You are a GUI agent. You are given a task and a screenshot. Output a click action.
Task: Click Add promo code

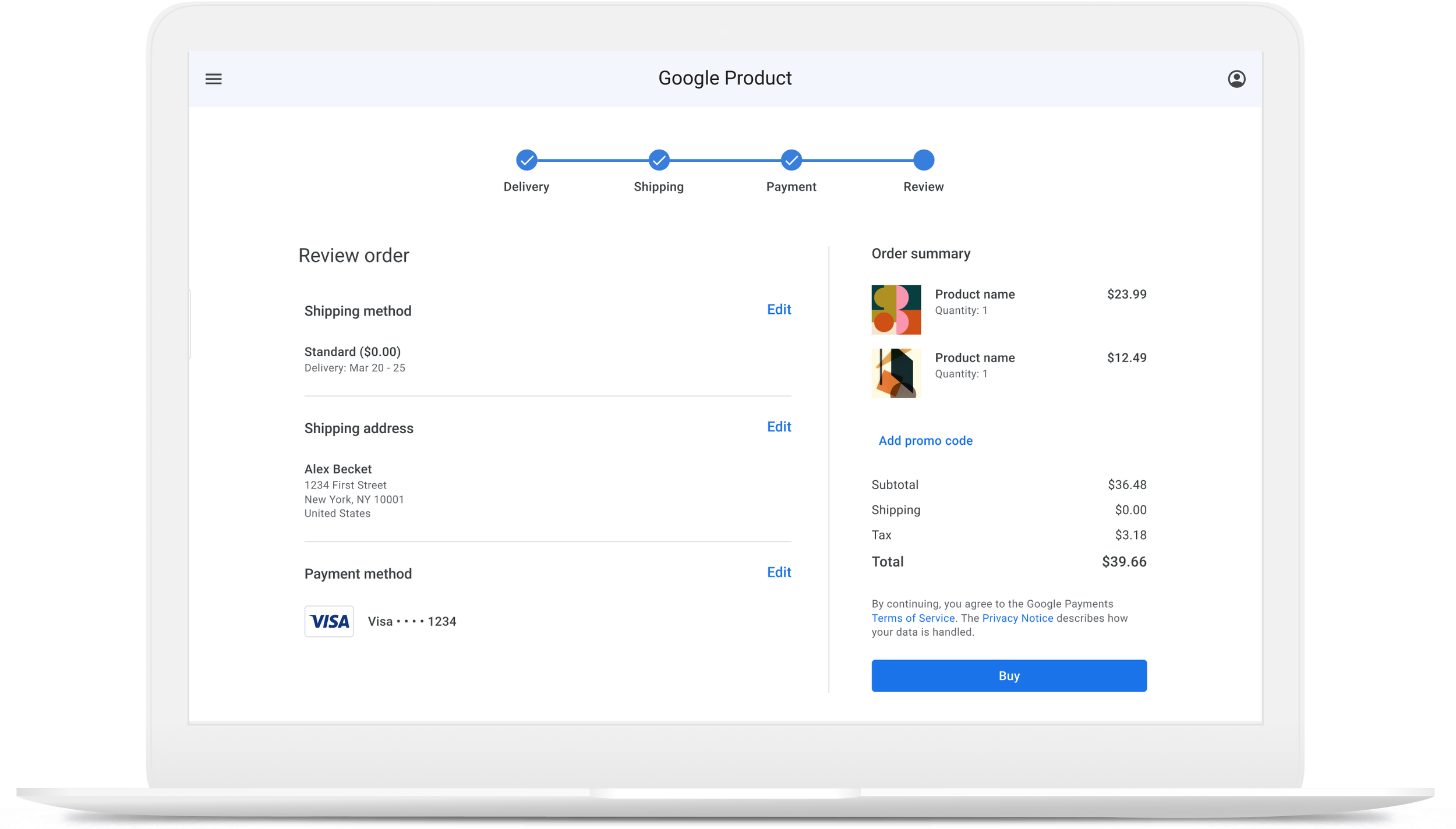coord(925,441)
